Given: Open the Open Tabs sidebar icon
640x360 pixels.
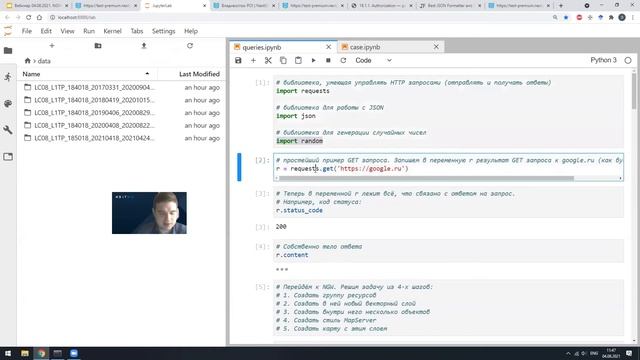Looking at the screenshot, I should pyautogui.click(x=8, y=157).
